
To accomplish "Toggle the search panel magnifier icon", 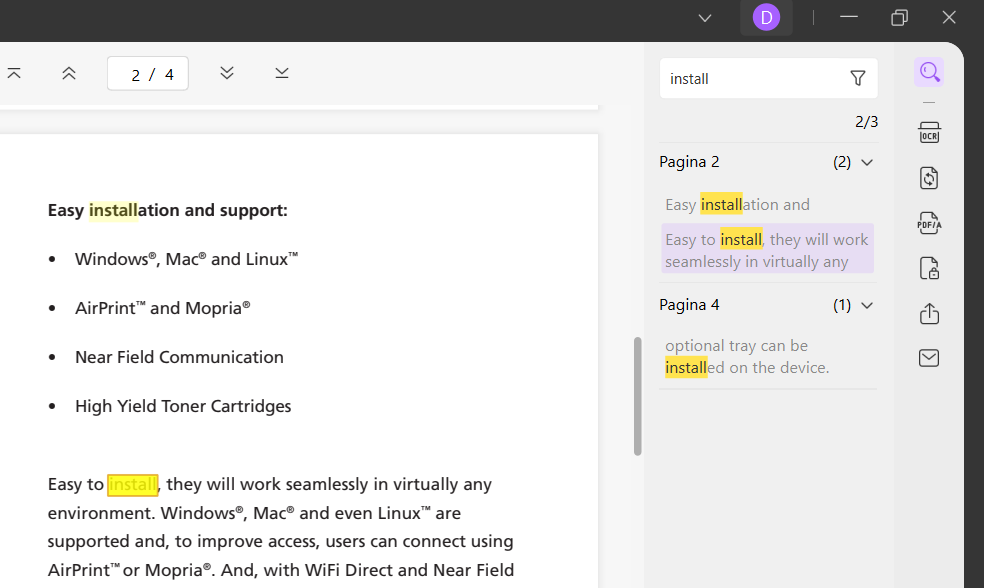I will pyautogui.click(x=929, y=72).
